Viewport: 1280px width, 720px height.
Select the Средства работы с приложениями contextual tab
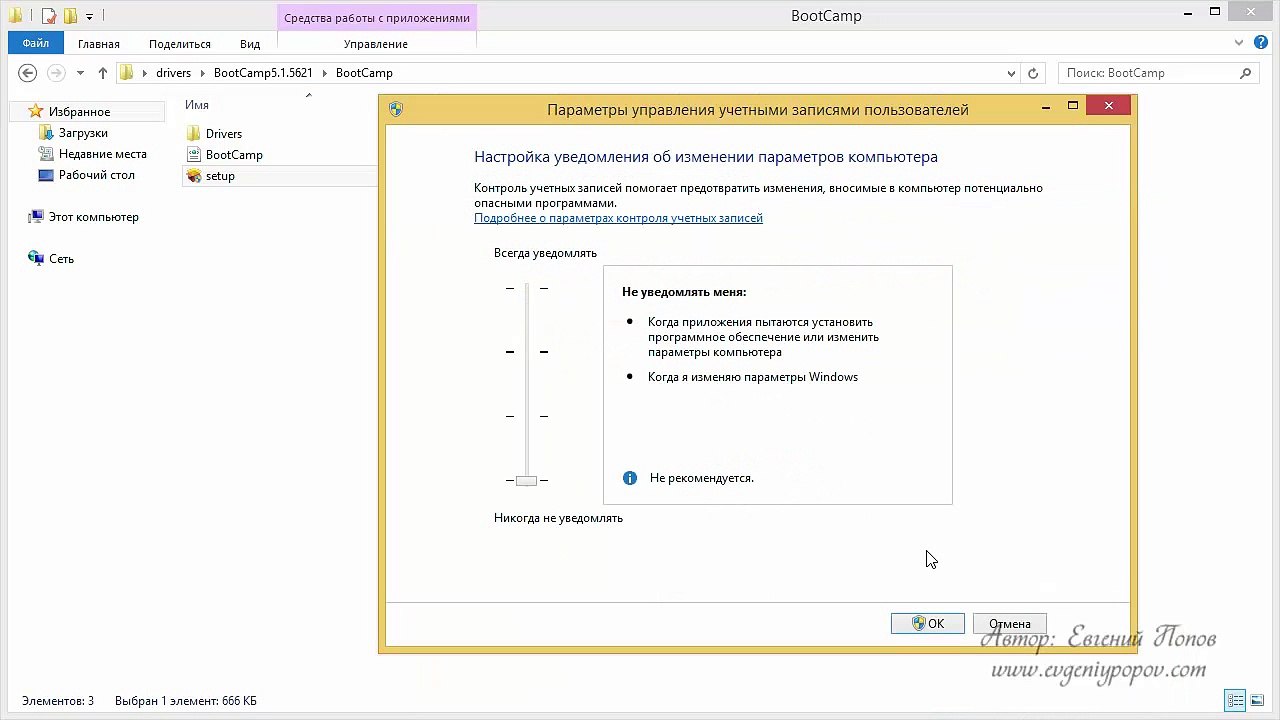[x=377, y=17]
